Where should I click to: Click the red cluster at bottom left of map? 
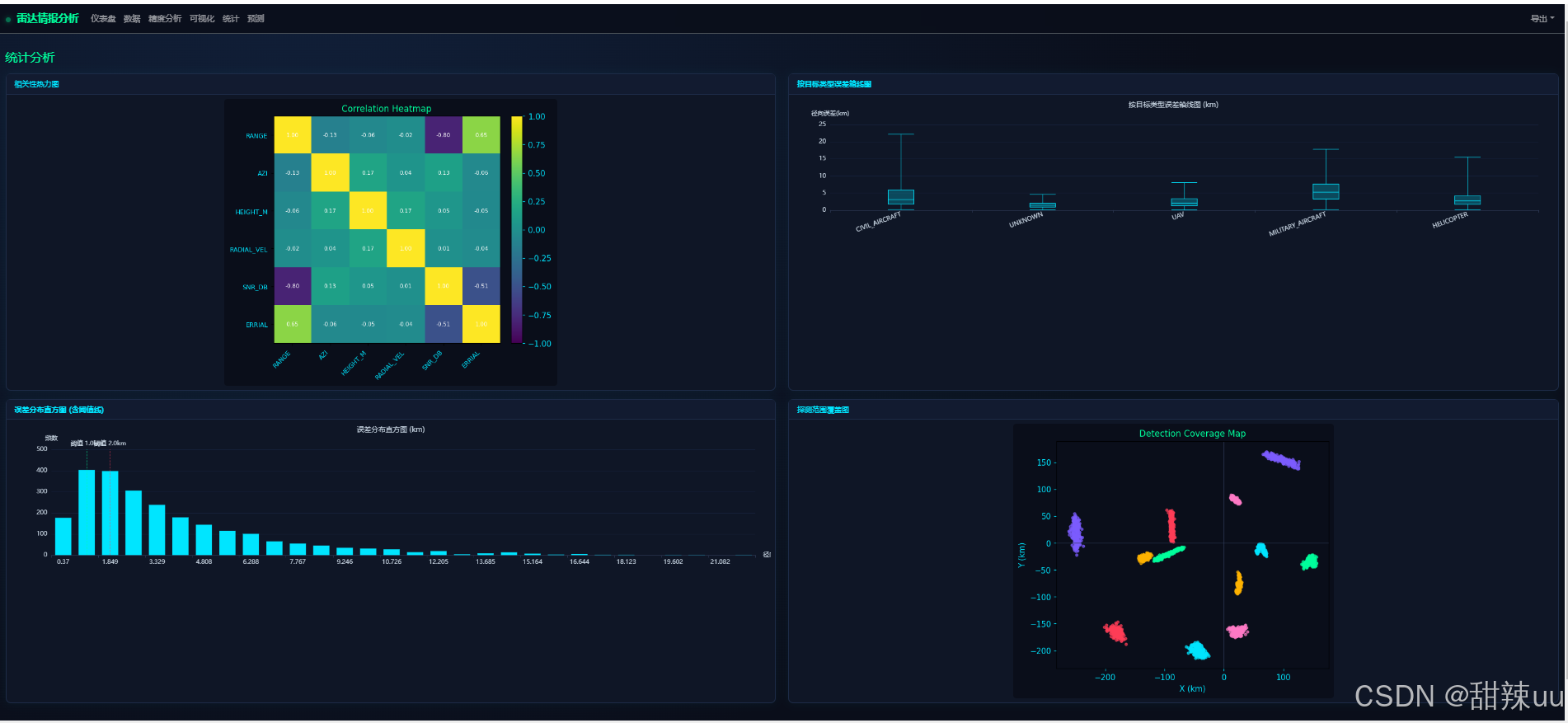(1115, 632)
